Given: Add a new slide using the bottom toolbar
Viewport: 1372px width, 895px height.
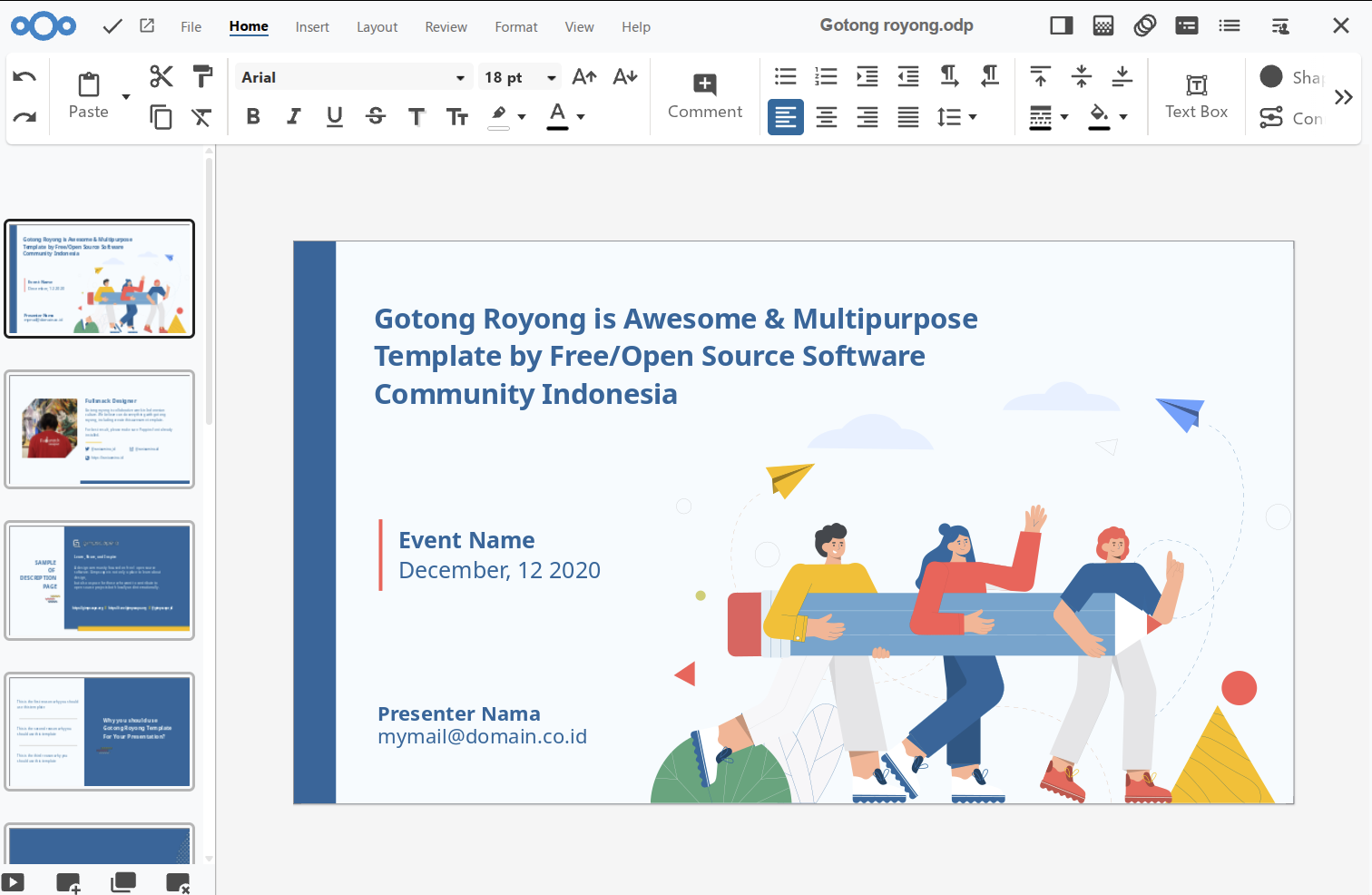Looking at the screenshot, I should pos(68,880).
